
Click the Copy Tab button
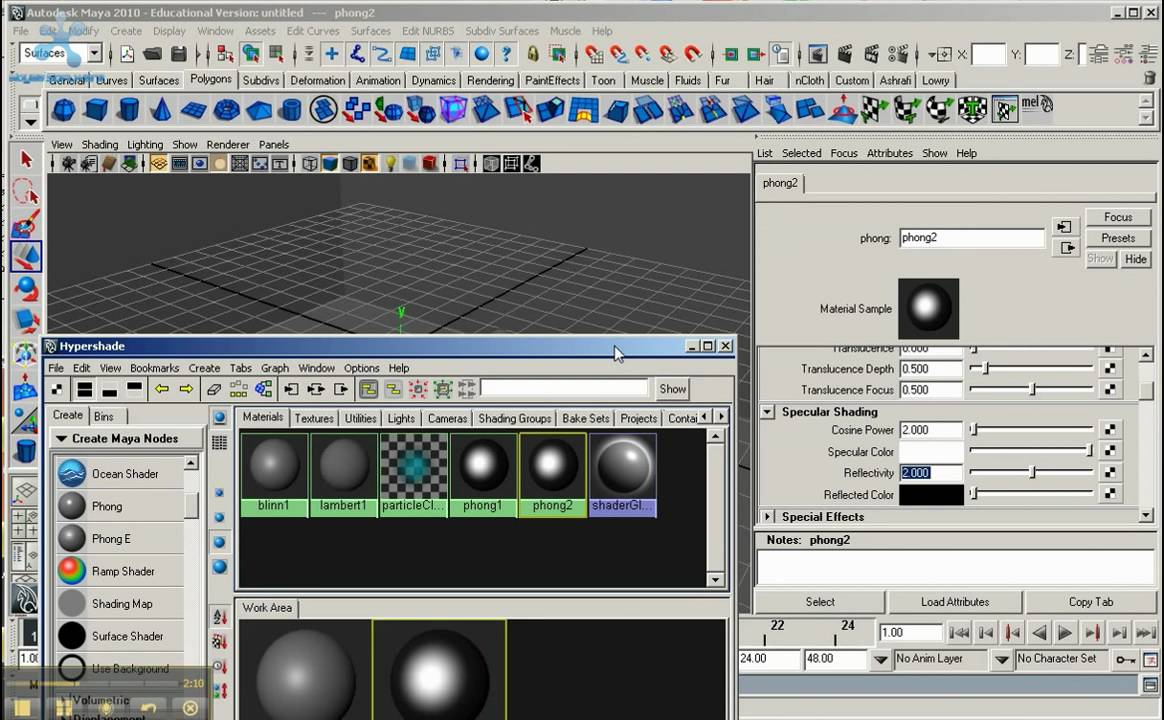coord(1091,602)
